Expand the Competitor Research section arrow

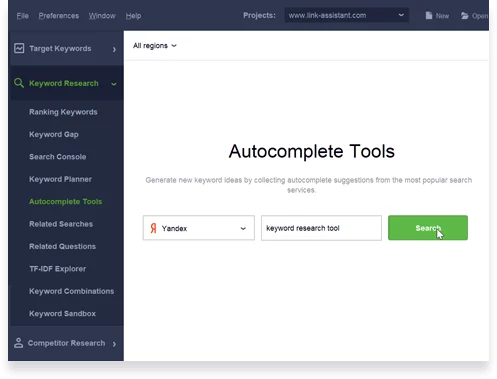coord(114,344)
